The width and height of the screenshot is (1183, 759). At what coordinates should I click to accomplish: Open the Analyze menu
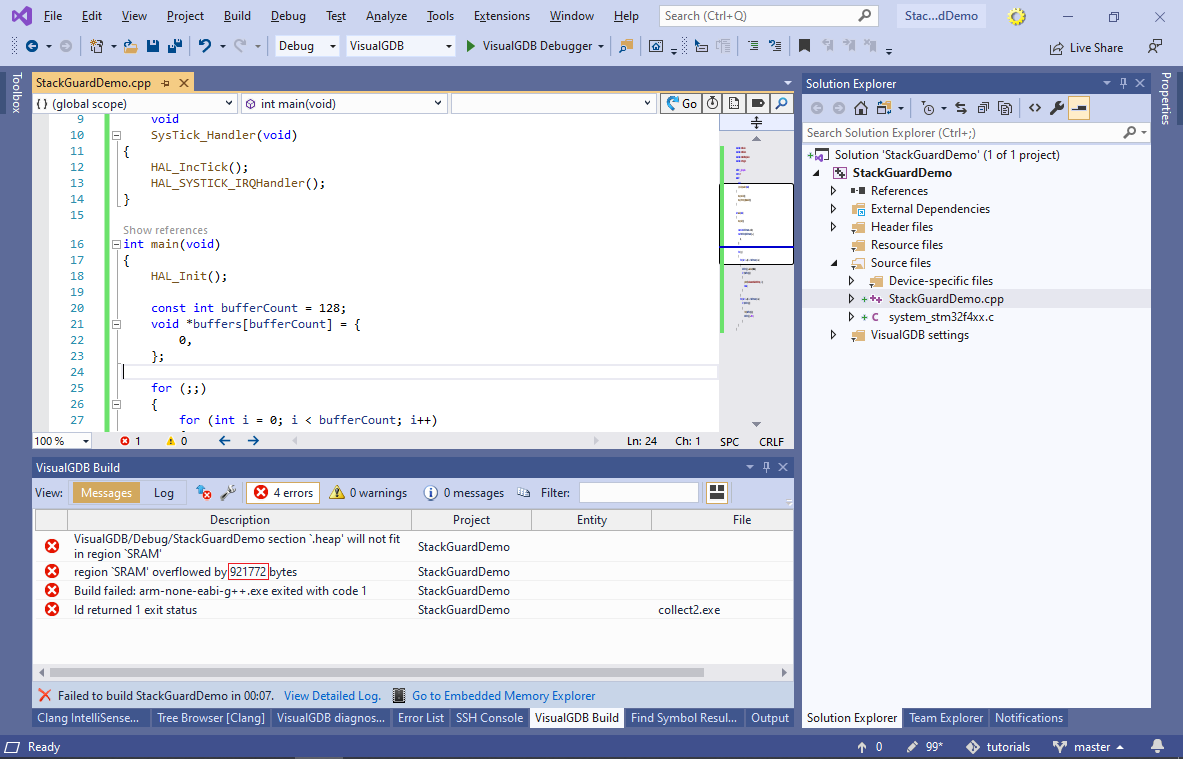386,16
